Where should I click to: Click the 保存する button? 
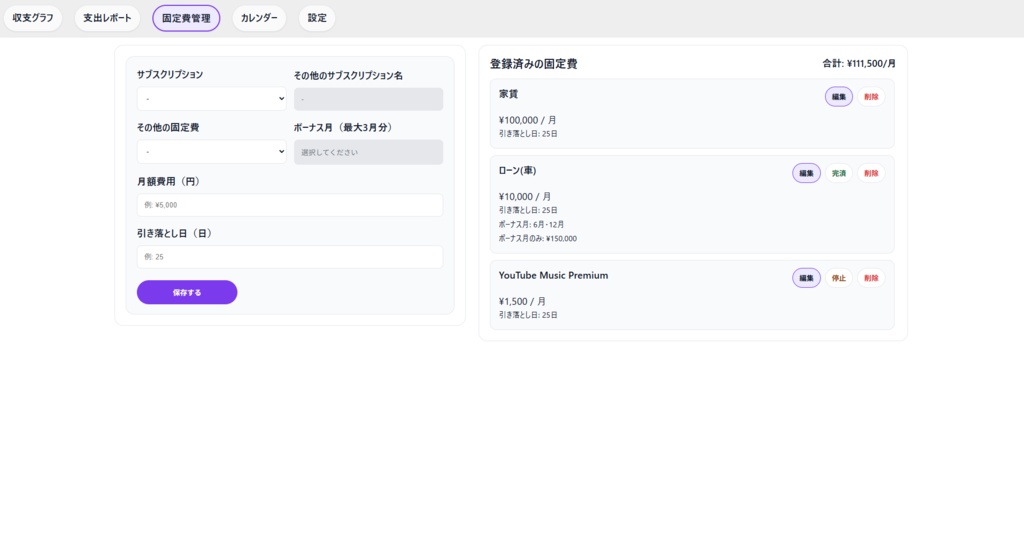click(187, 293)
